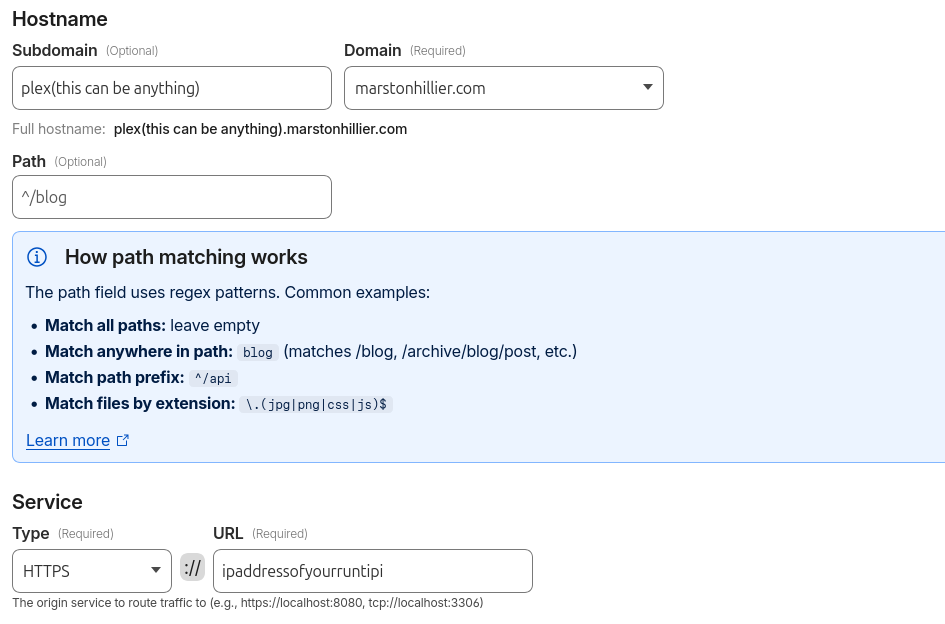
Task: Focus the Subdomain input field
Action: 171,88
